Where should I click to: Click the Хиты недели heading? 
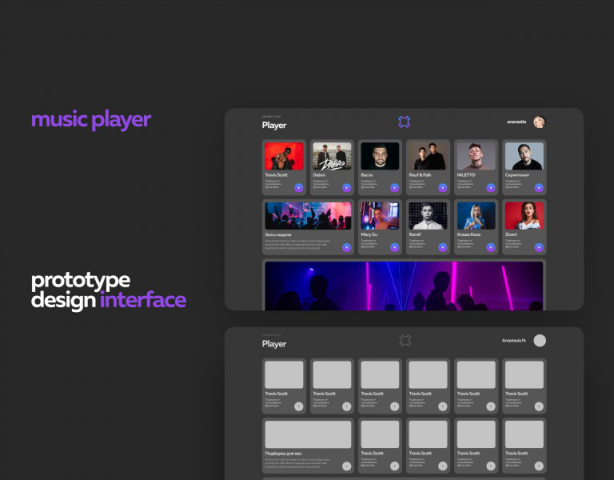tap(278, 235)
